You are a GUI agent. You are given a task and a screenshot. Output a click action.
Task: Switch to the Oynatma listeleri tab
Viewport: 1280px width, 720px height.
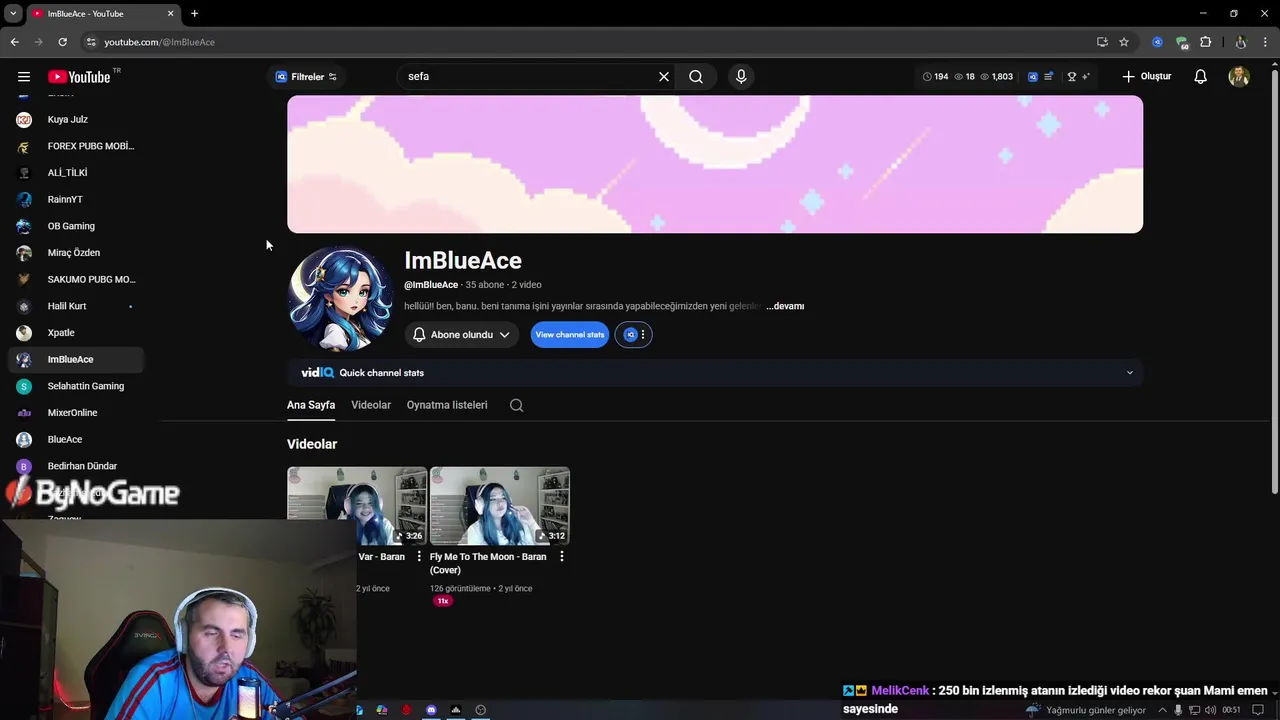447,405
